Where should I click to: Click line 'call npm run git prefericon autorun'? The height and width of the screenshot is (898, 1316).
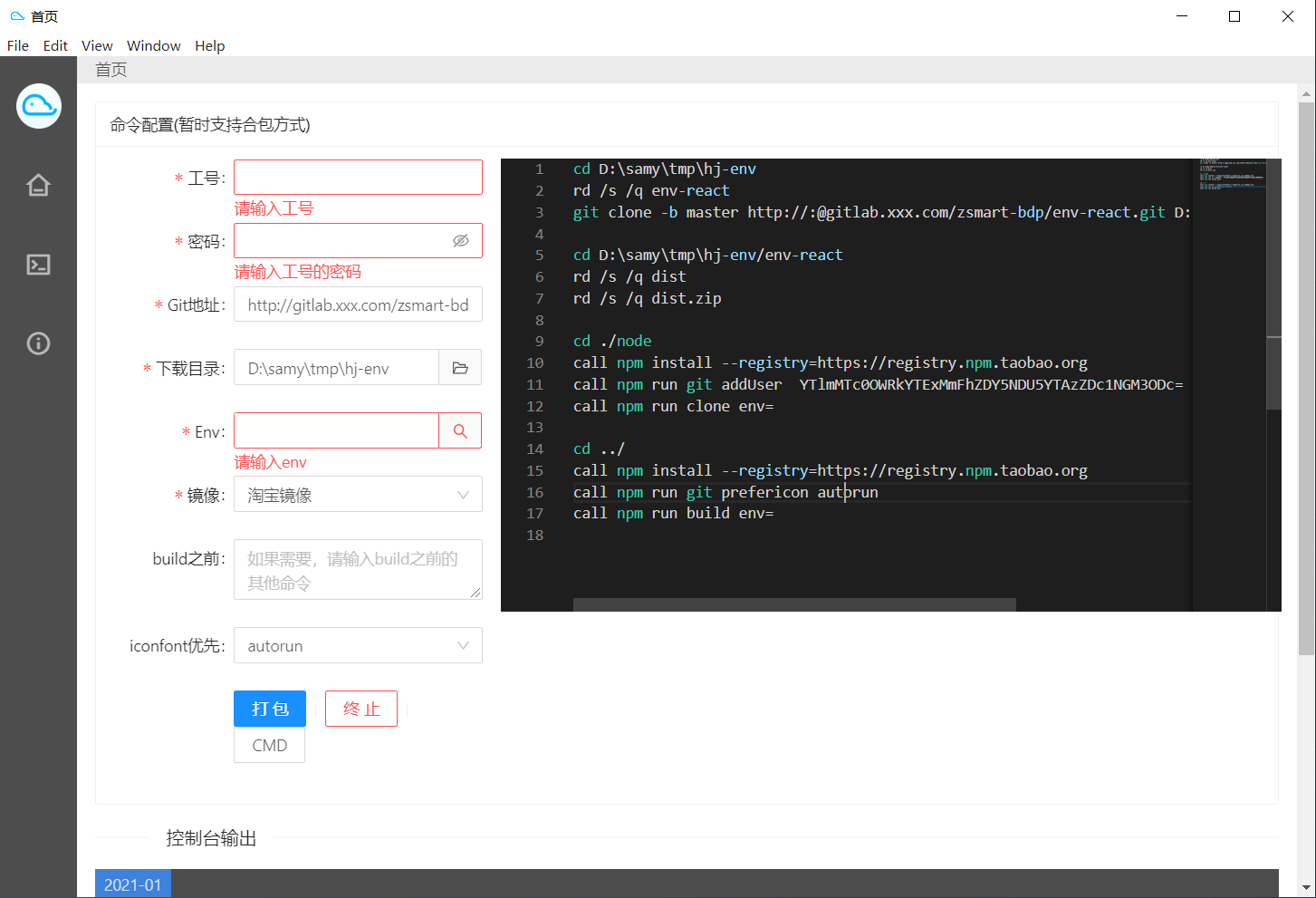point(725,492)
